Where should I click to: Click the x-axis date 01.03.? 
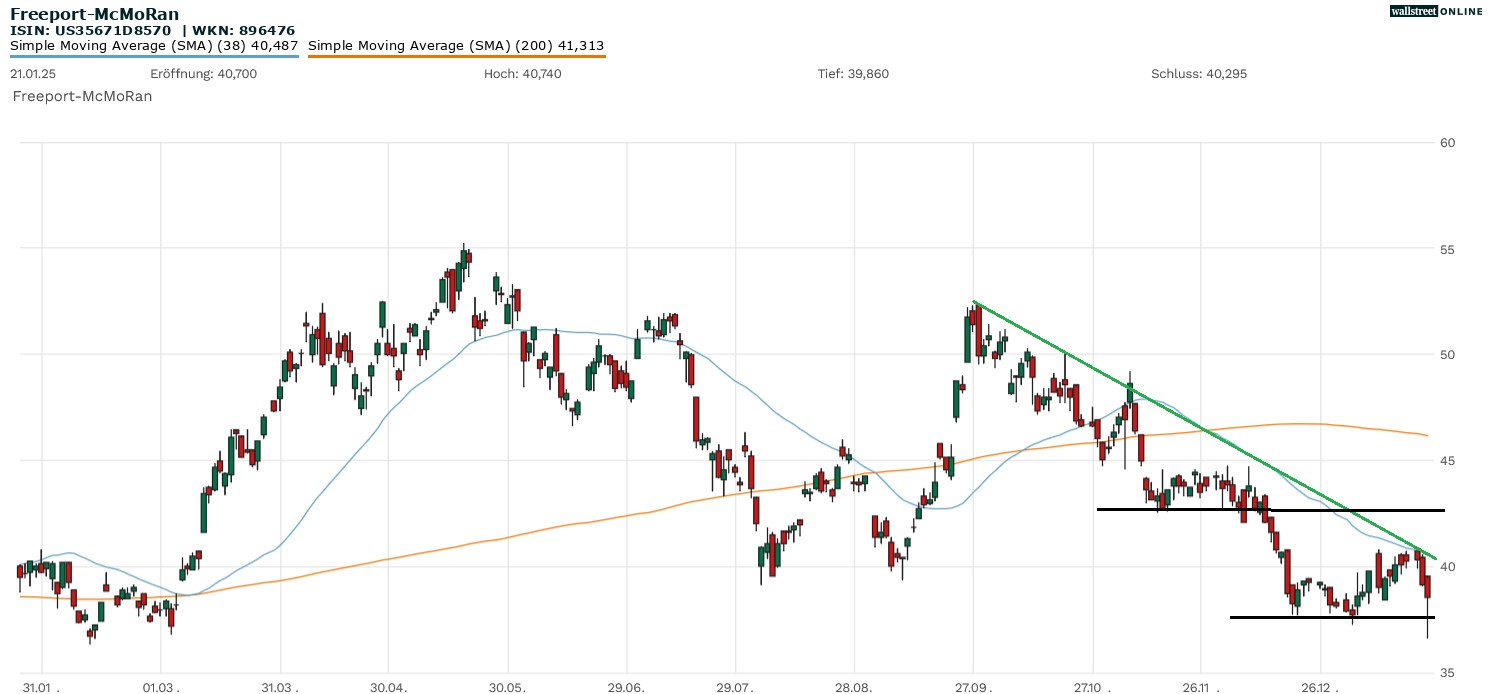162,687
